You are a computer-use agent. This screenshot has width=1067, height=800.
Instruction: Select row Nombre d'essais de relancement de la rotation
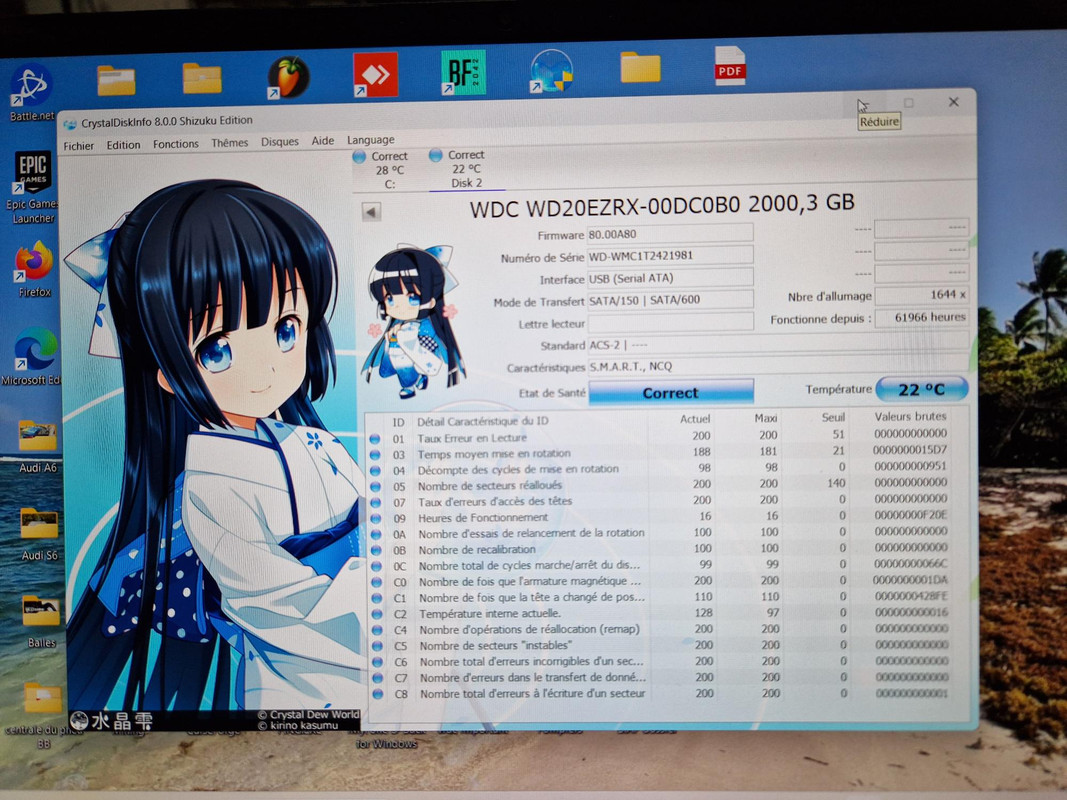tap(660, 533)
